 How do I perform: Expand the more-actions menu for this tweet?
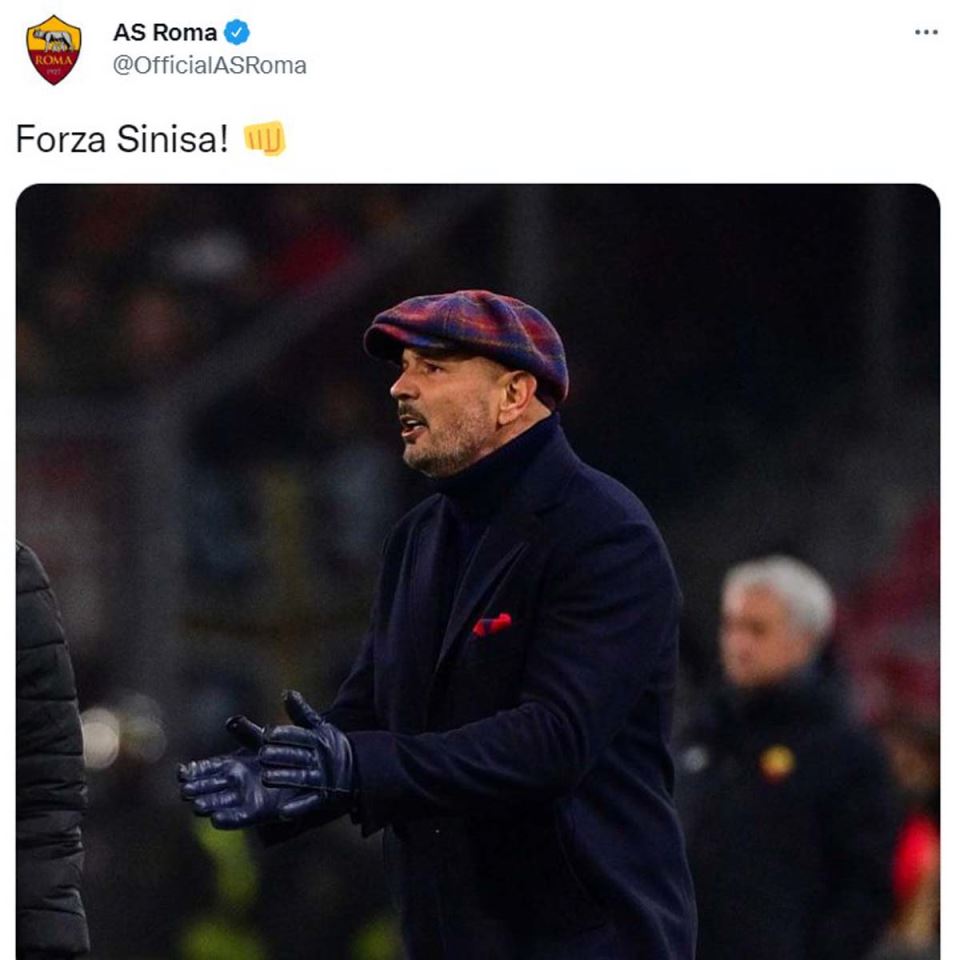click(x=925, y=32)
